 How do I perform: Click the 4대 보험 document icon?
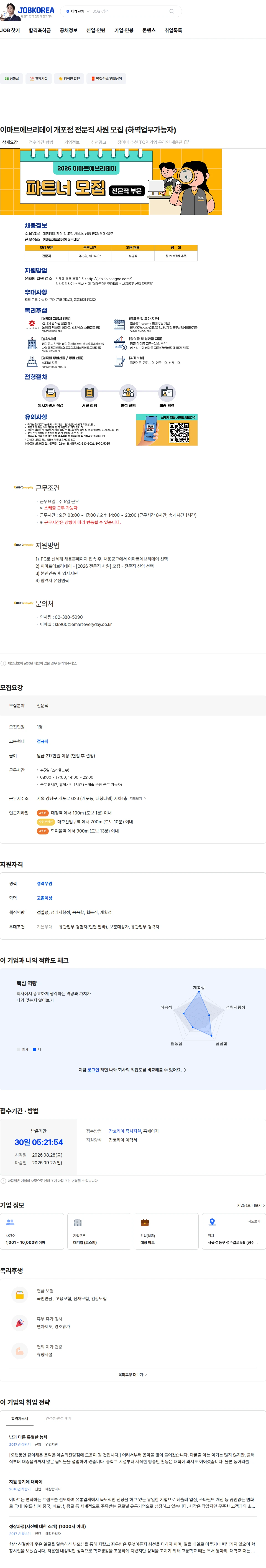point(119,362)
